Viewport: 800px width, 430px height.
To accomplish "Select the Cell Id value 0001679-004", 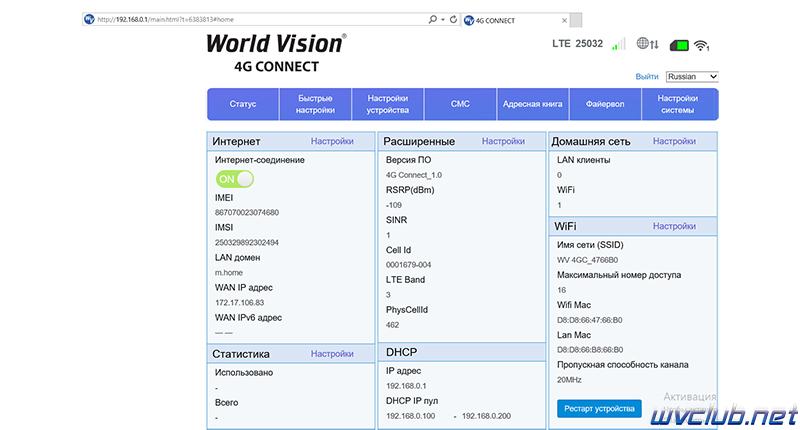I will (408, 265).
